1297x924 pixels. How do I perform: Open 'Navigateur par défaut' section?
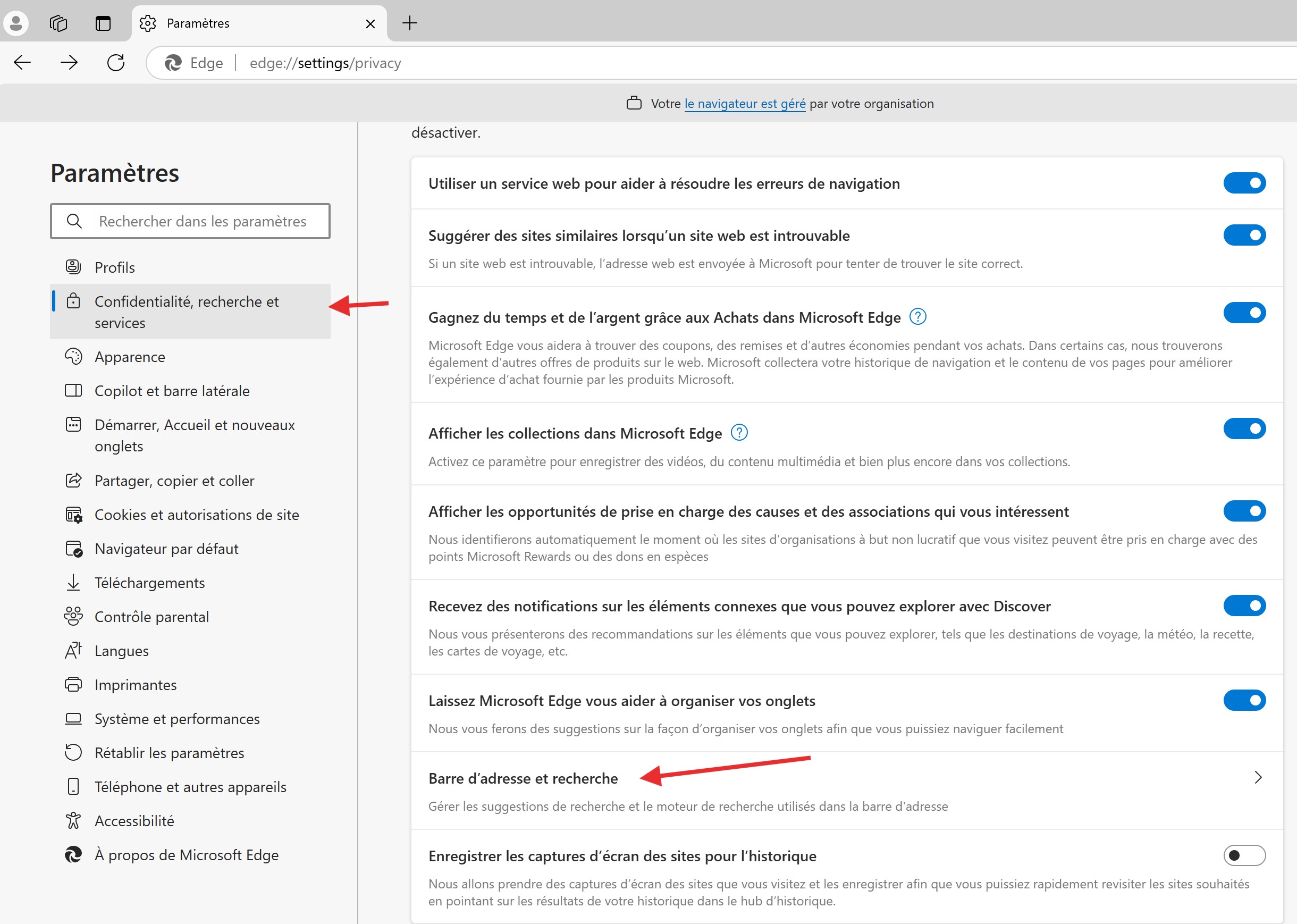[190, 549]
